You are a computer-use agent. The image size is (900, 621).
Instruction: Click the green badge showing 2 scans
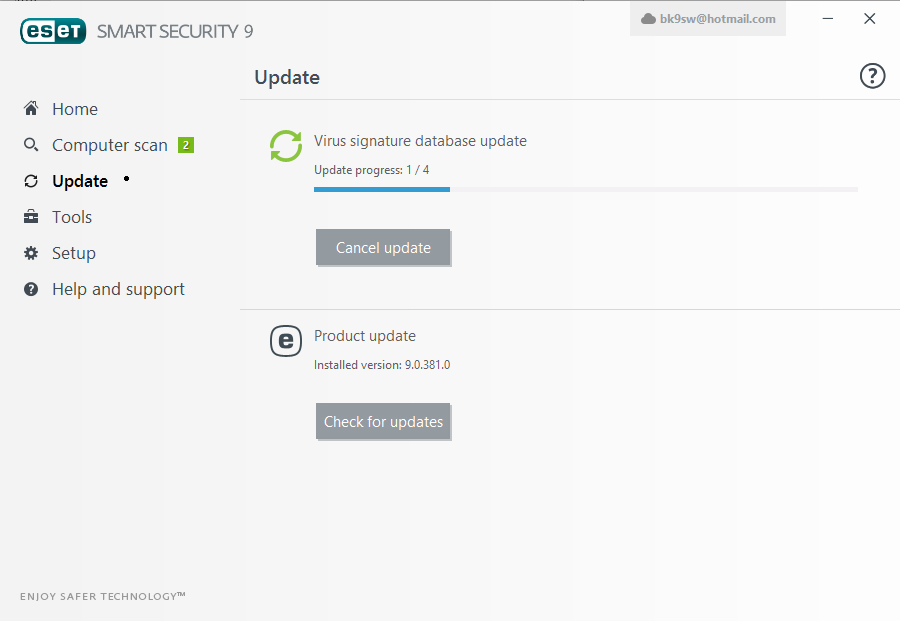point(186,145)
